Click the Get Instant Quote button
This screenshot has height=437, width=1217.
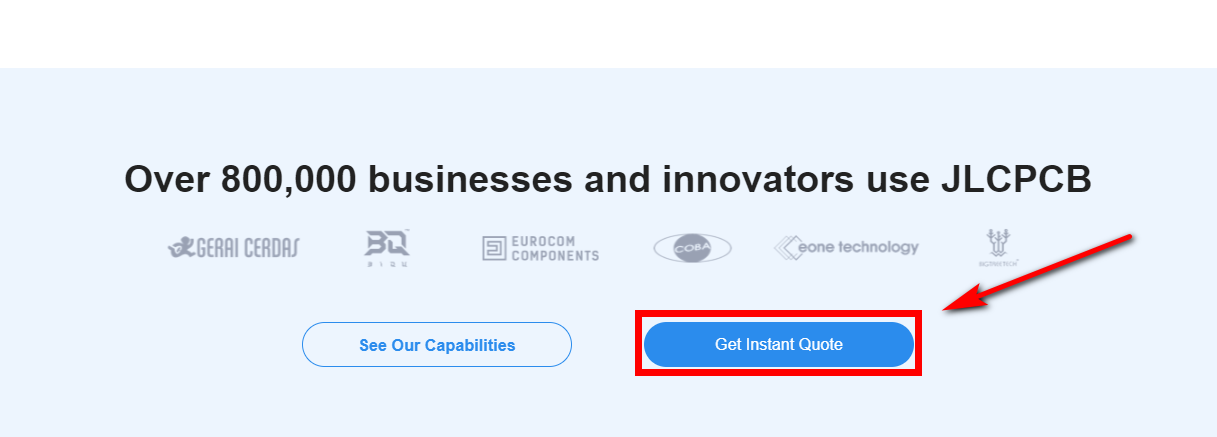click(778, 344)
